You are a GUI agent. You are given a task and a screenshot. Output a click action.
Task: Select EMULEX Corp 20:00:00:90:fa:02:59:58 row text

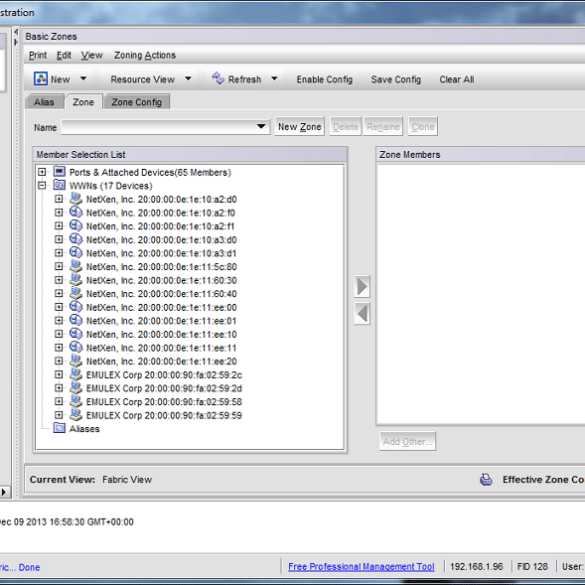tap(164, 402)
